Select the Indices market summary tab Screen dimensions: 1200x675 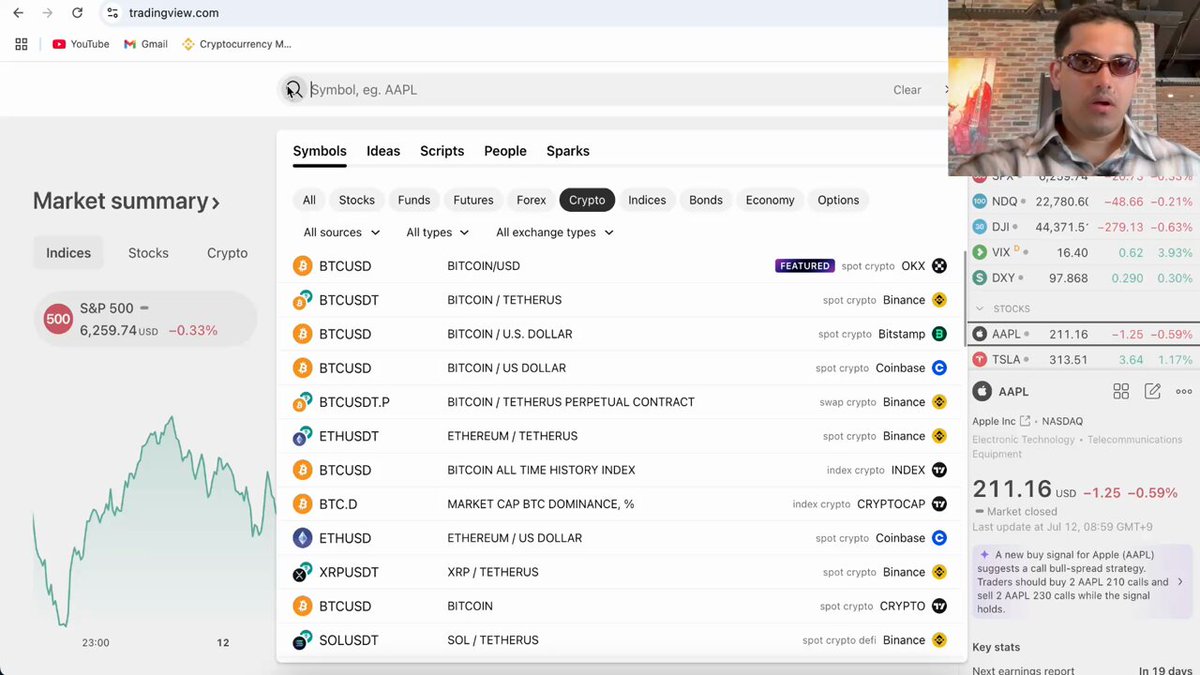pos(68,253)
